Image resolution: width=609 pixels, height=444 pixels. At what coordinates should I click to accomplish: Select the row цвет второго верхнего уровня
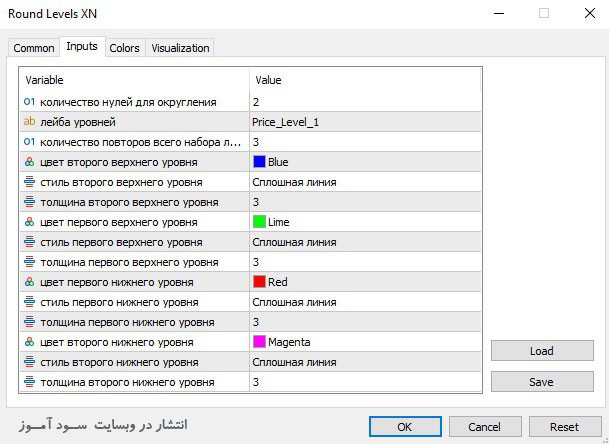pos(250,162)
